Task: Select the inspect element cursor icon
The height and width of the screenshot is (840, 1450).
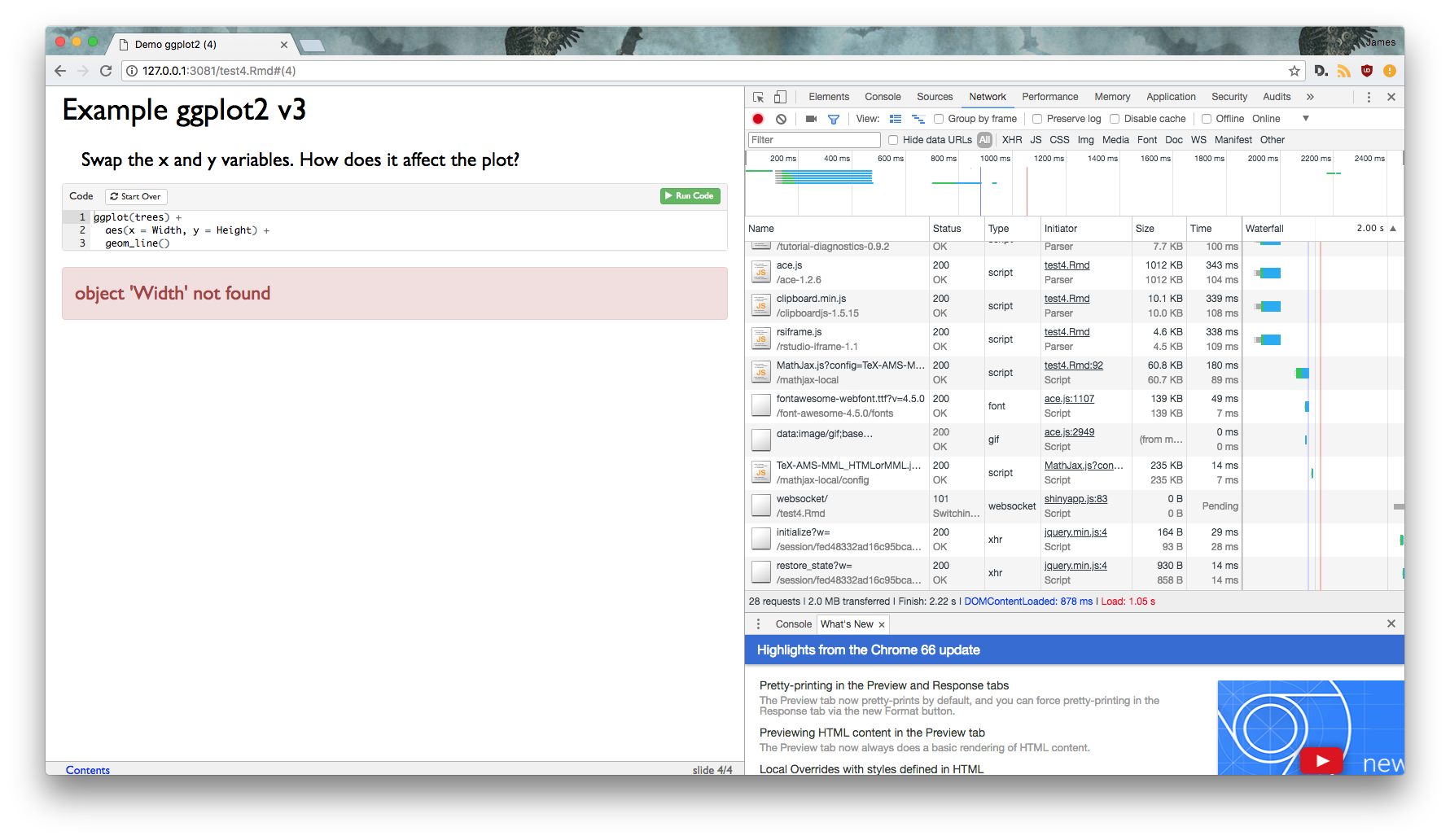Action: pyautogui.click(x=757, y=96)
